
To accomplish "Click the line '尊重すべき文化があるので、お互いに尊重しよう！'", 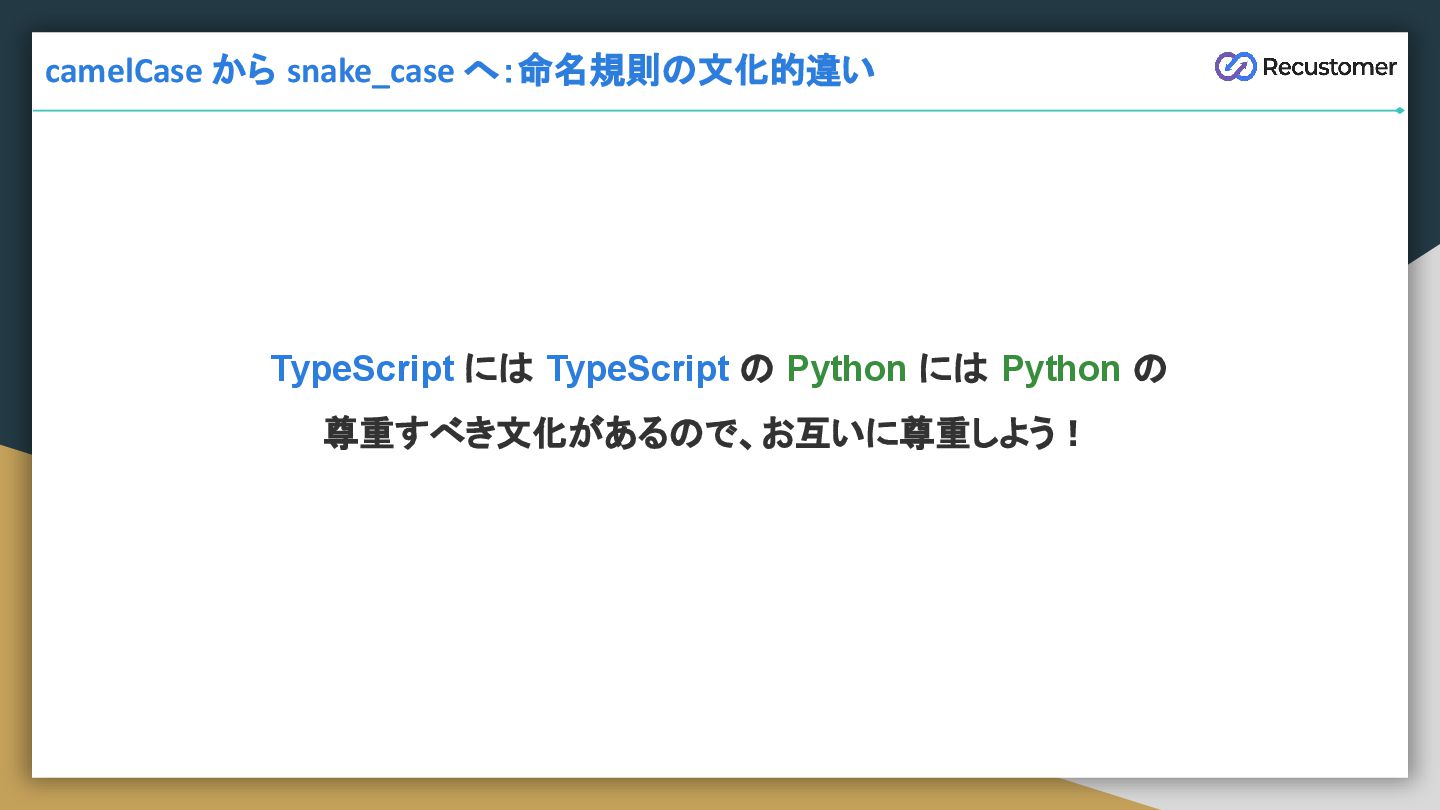I will [x=703, y=434].
